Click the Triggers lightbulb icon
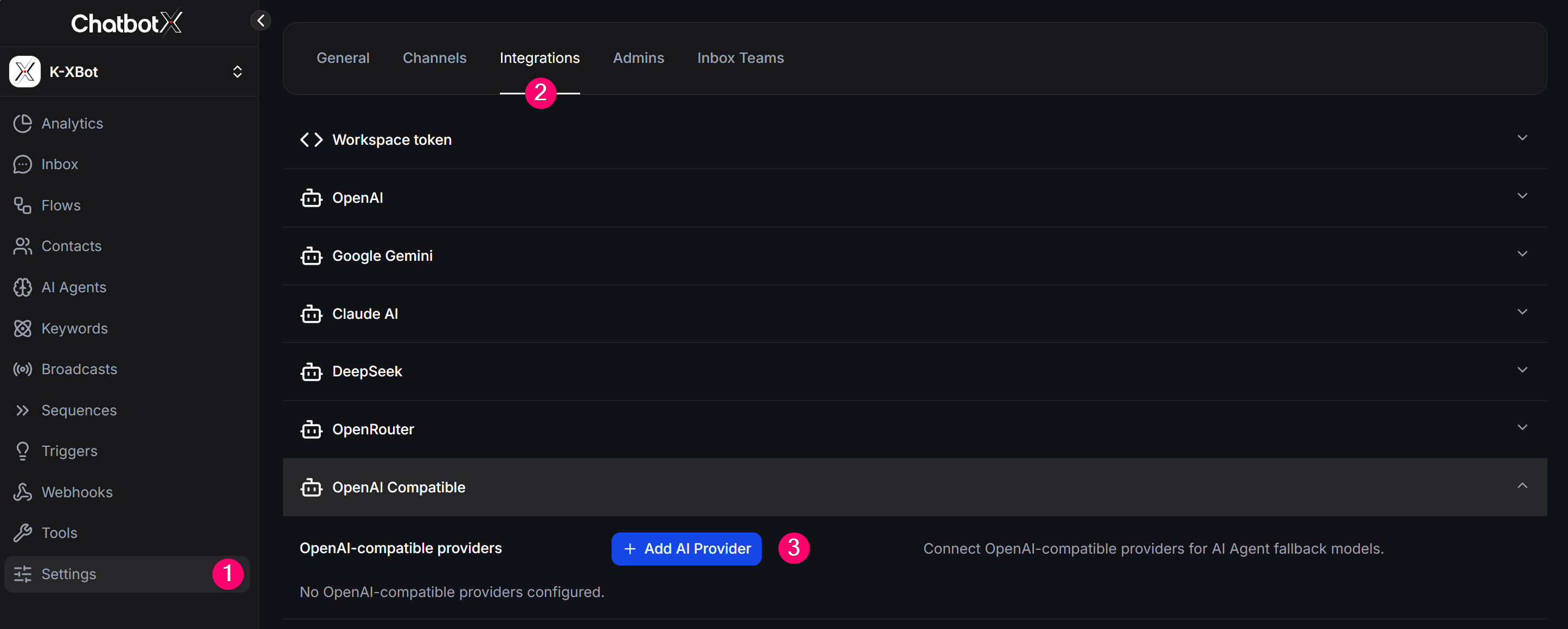This screenshot has width=1568, height=629. point(23,451)
